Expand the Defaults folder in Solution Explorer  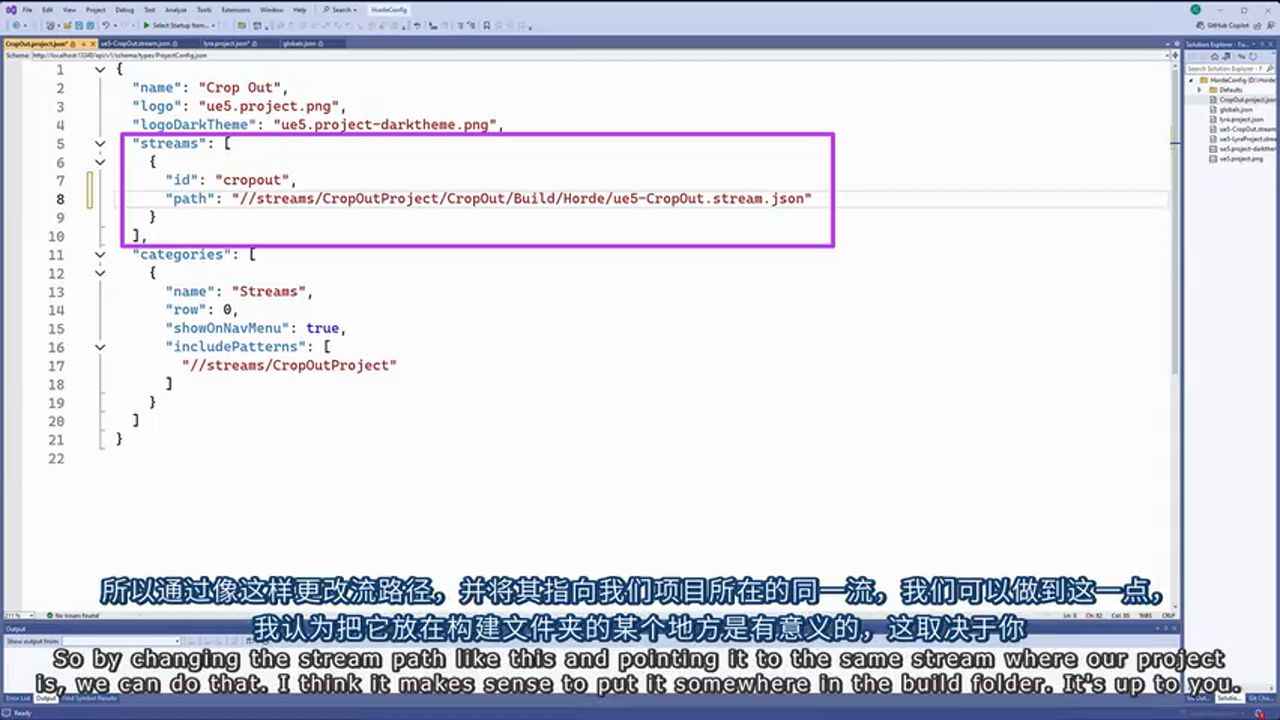click(1199, 90)
